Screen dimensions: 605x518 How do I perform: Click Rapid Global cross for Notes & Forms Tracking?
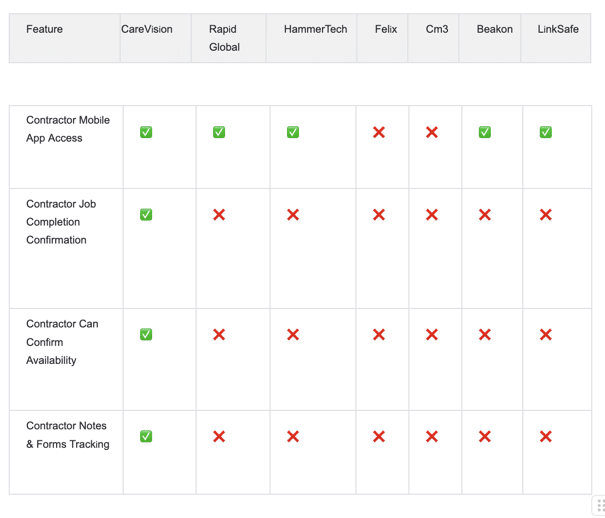click(x=219, y=437)
